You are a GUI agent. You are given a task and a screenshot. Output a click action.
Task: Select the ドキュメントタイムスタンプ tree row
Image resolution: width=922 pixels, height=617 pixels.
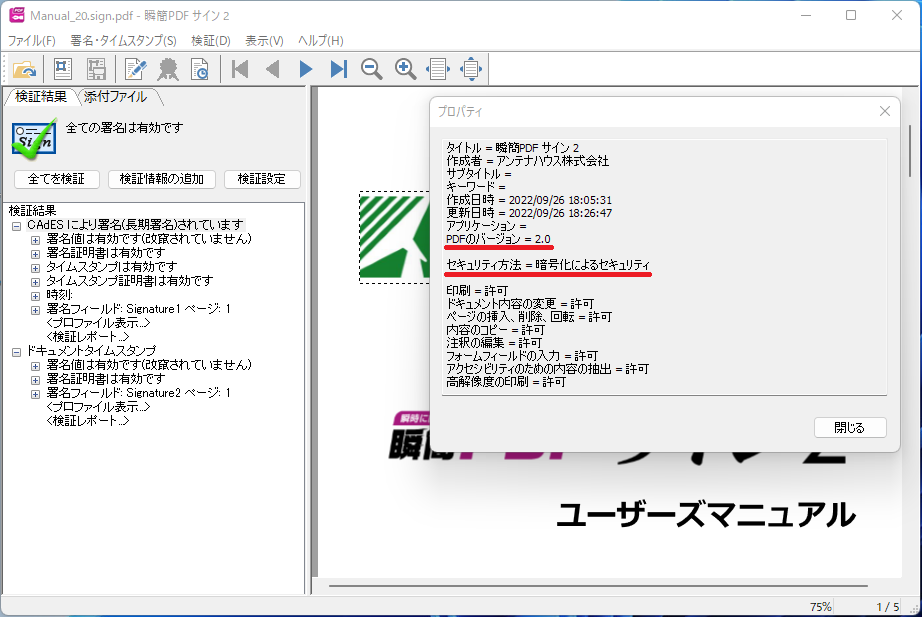(x=91, y=351)
